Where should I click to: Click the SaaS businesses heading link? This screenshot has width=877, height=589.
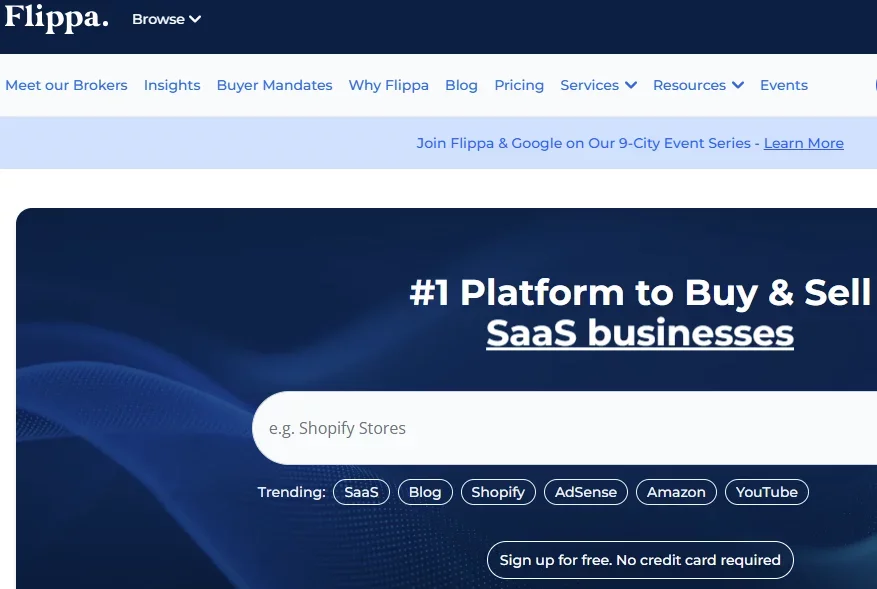pyautogui.click(x=638, y=333)
